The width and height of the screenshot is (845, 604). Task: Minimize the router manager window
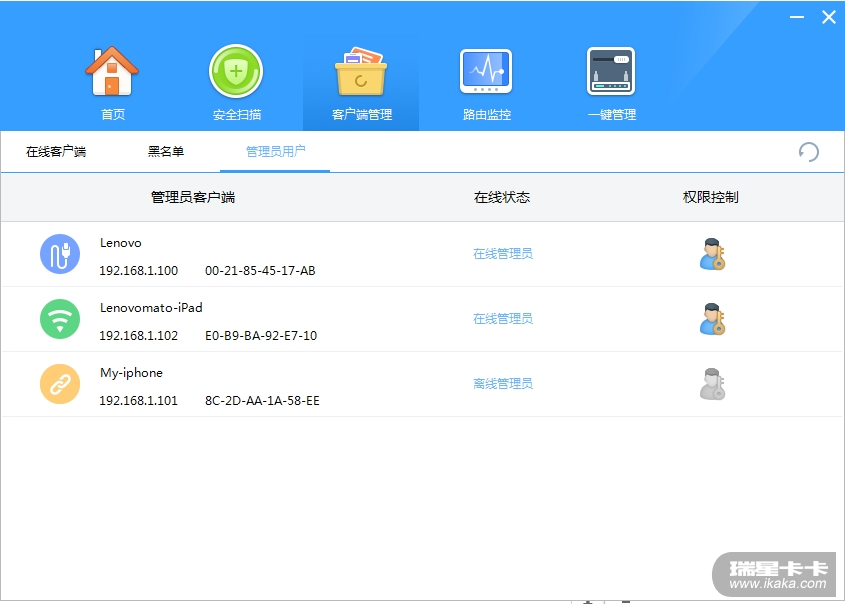click(797, 17)
